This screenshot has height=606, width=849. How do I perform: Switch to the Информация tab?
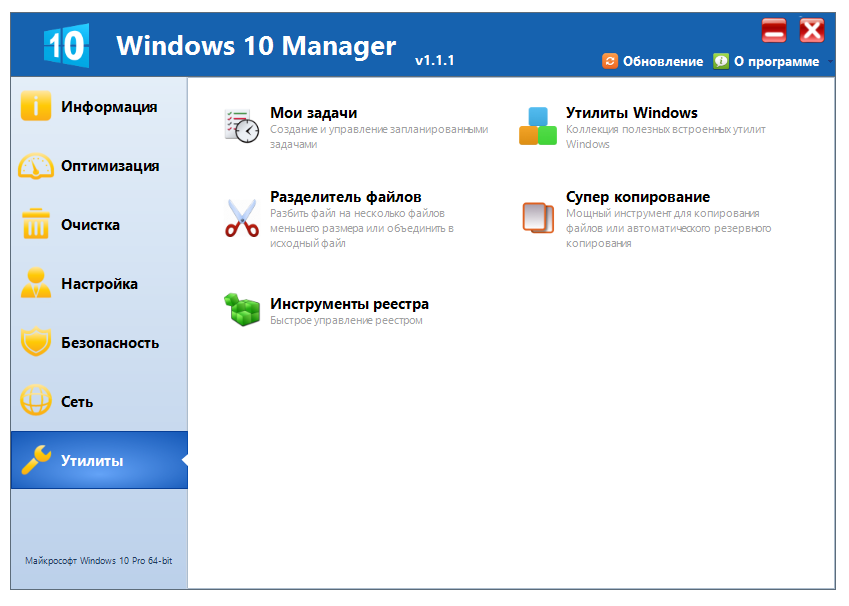(x=99, y=107)
